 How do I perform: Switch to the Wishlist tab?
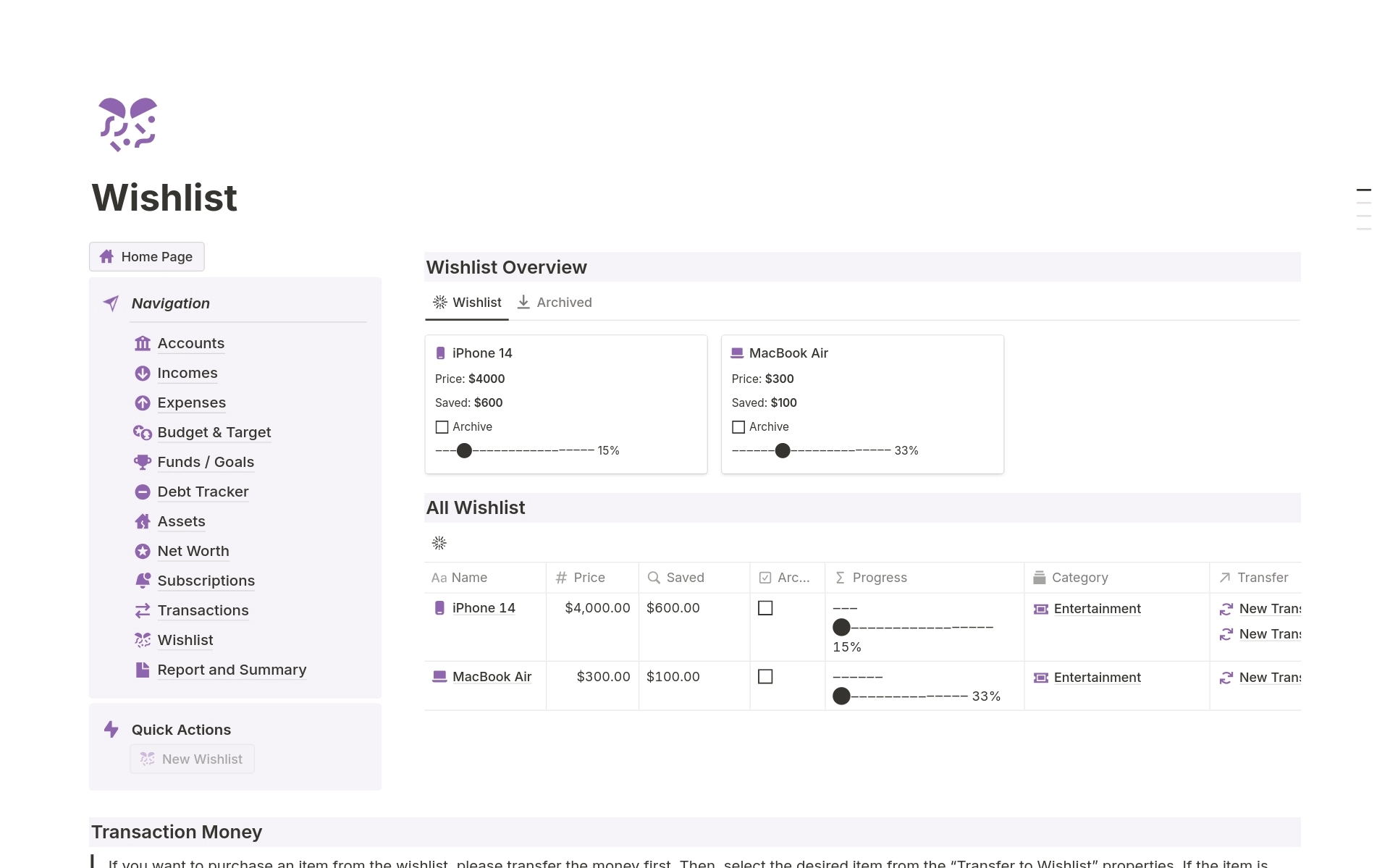(x=467, y=303)
